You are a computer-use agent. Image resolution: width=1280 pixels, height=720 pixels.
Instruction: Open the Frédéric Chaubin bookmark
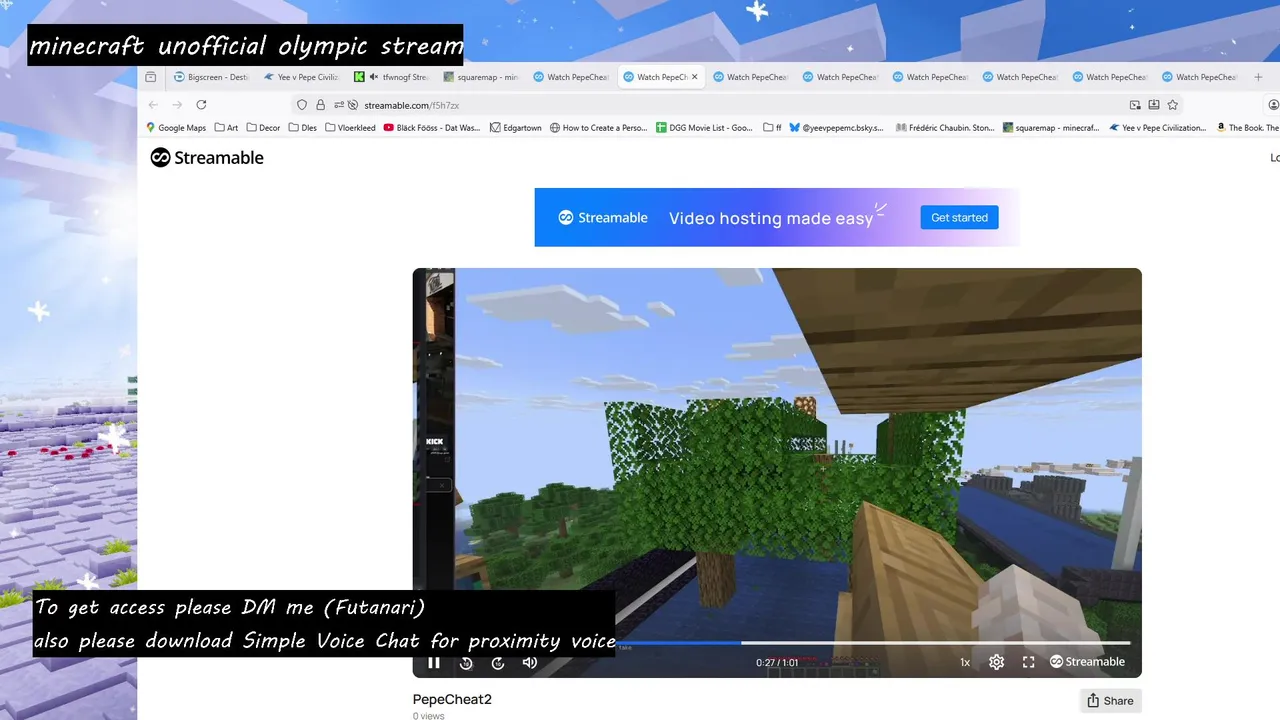tap(945, 128)
